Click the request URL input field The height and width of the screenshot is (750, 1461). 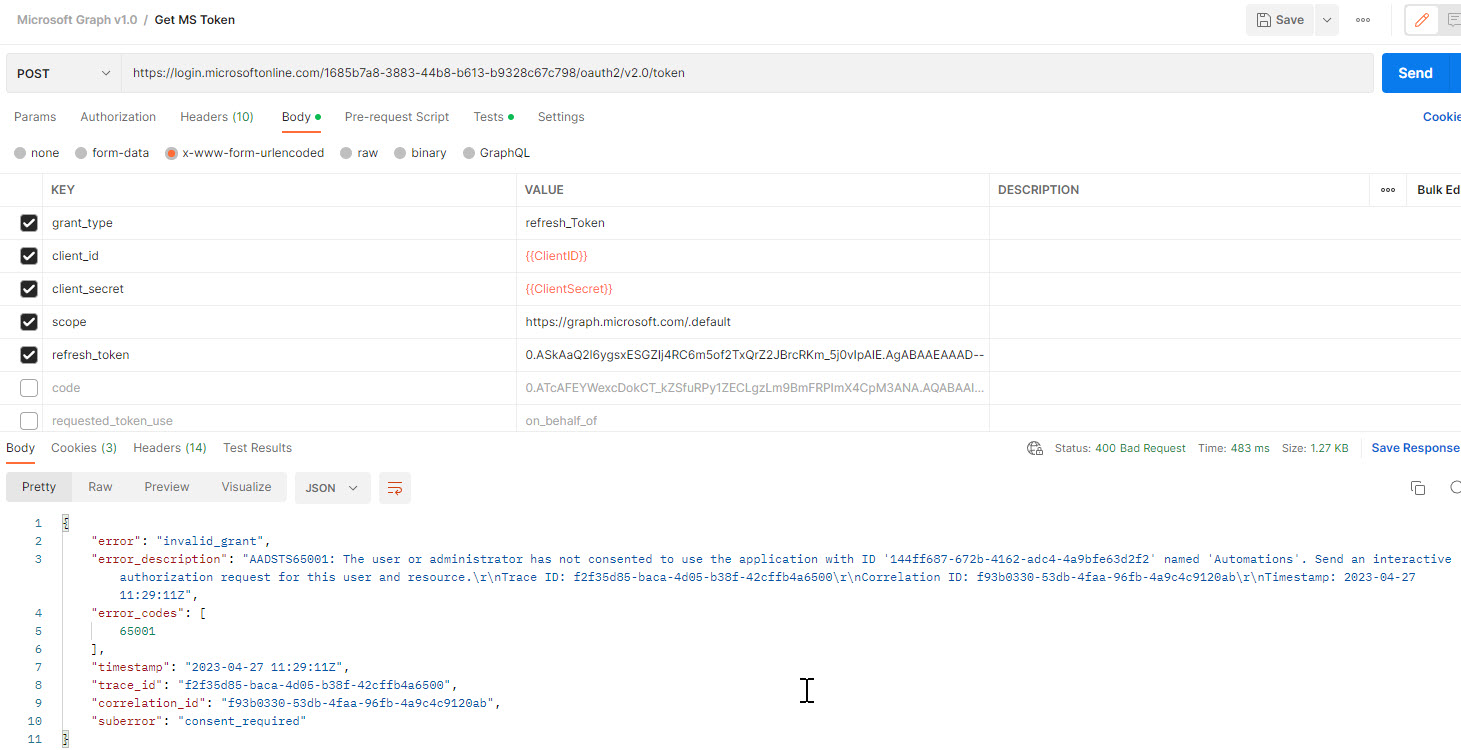point(746,73)
